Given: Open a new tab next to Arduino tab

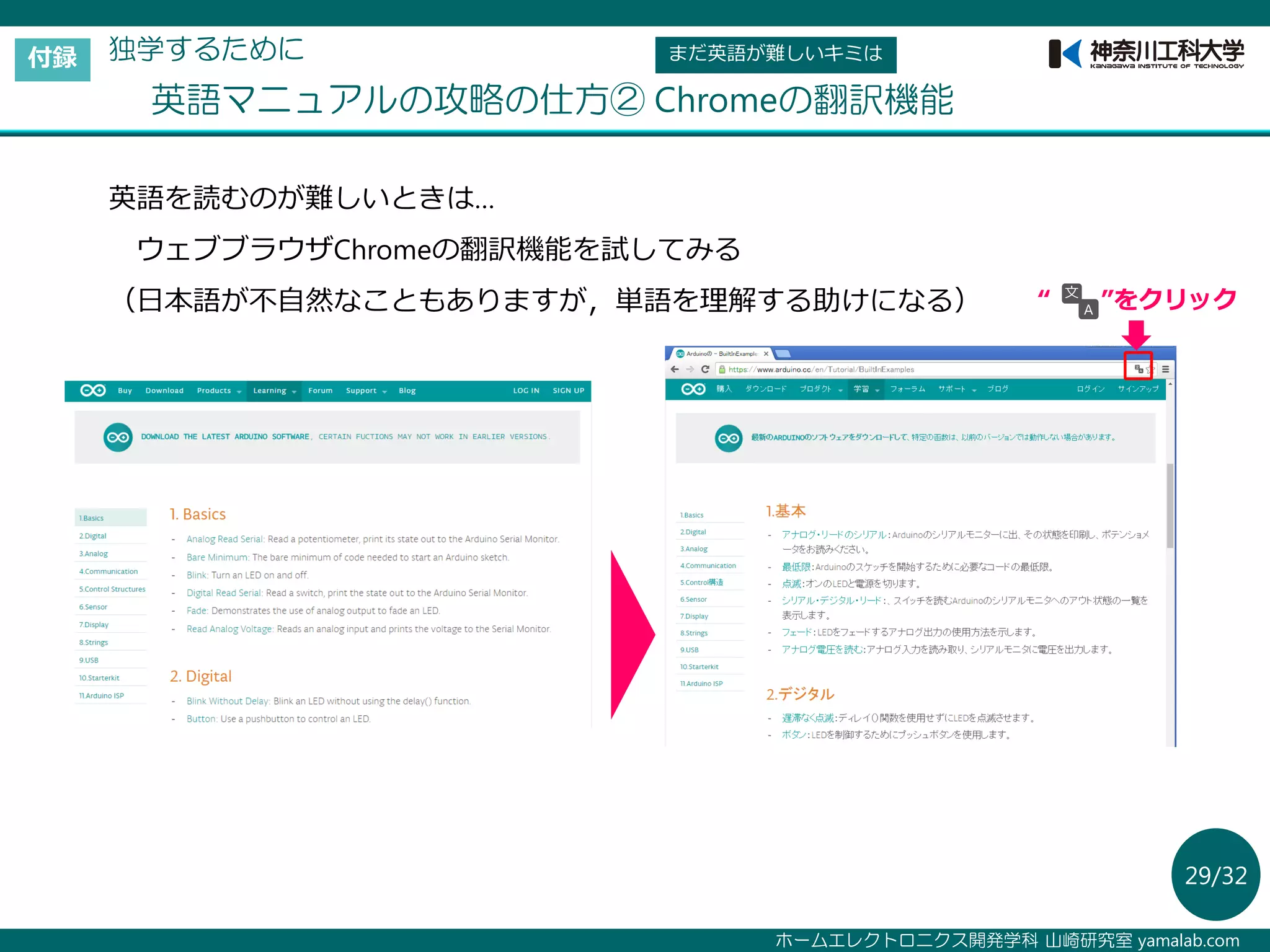Looking at the screenshot, I should pyautogui.click(x=783, y=354).
